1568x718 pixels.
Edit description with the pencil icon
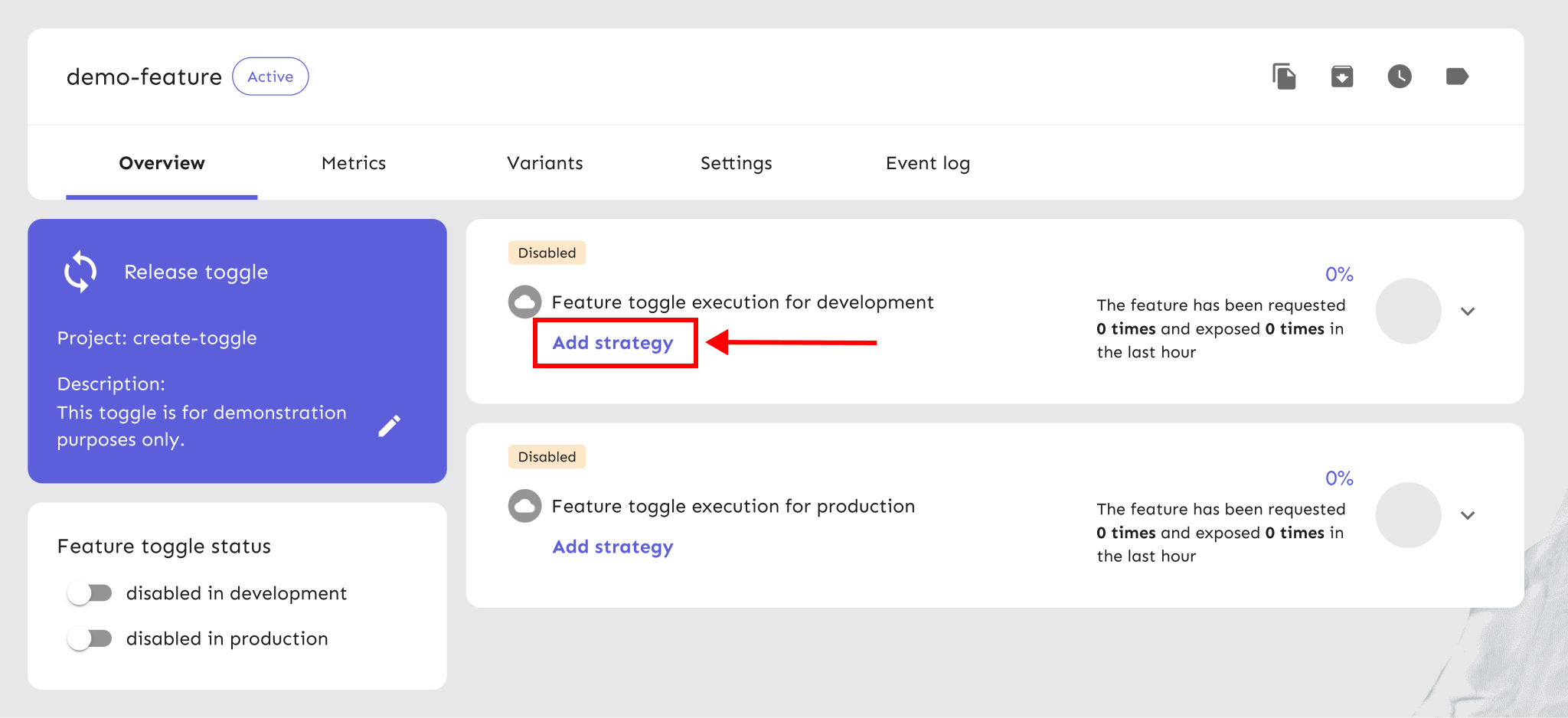(389, 426)
